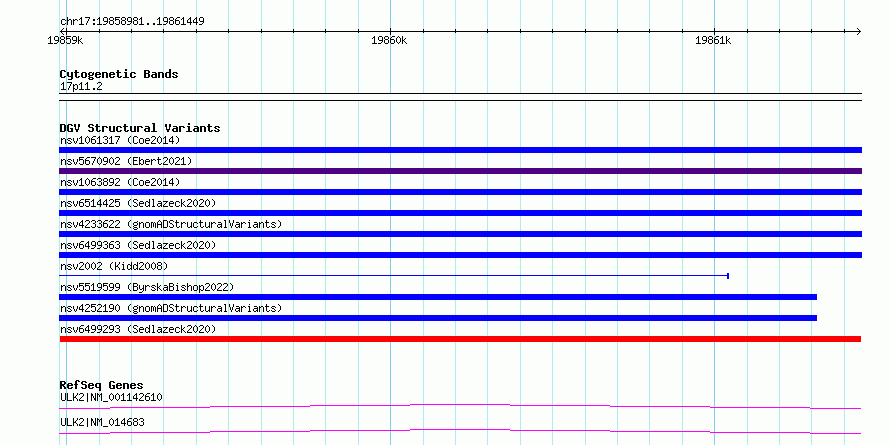Click the end tick of the nsv2002 line

tap(728, 276)
